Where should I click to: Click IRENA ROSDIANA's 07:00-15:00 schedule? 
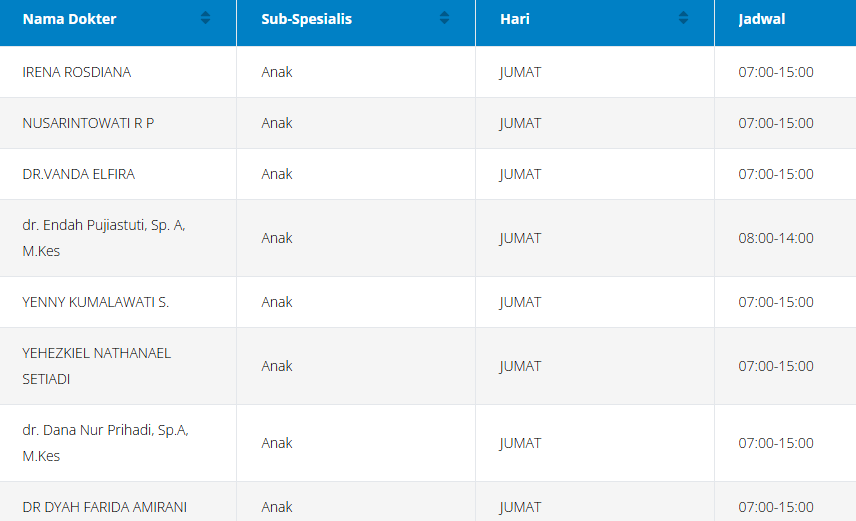(776, 72)
